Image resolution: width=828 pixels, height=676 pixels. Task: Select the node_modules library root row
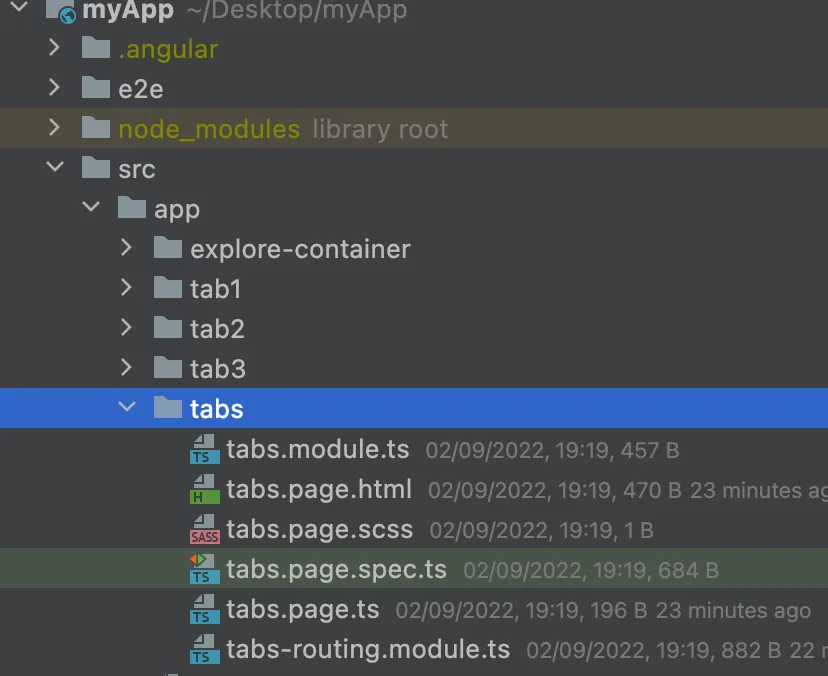coord(414,128)
